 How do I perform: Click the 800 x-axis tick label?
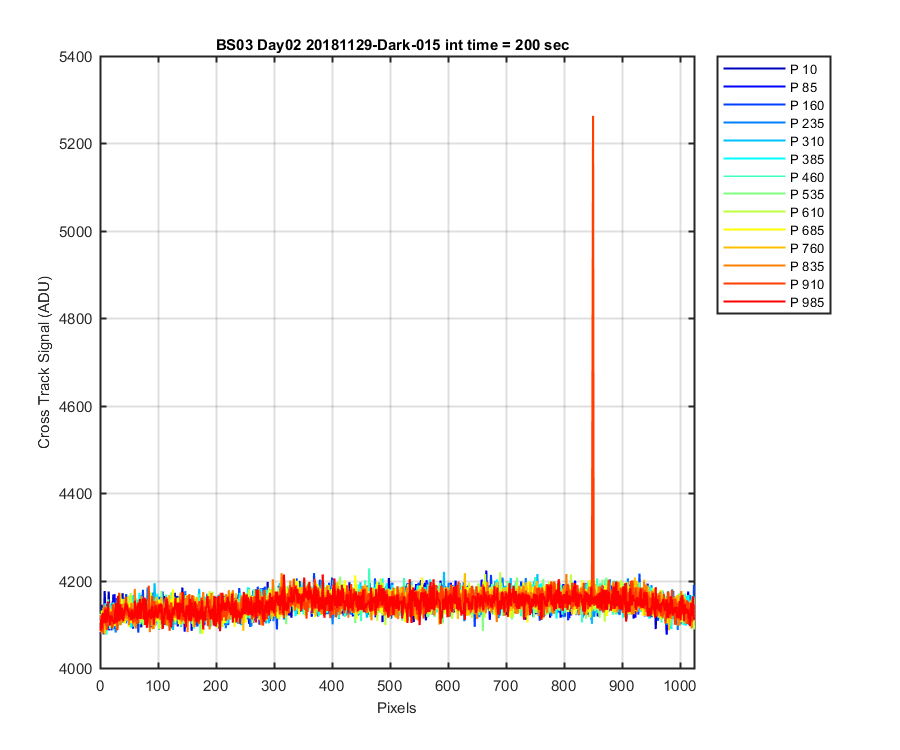tap(564, 686)
